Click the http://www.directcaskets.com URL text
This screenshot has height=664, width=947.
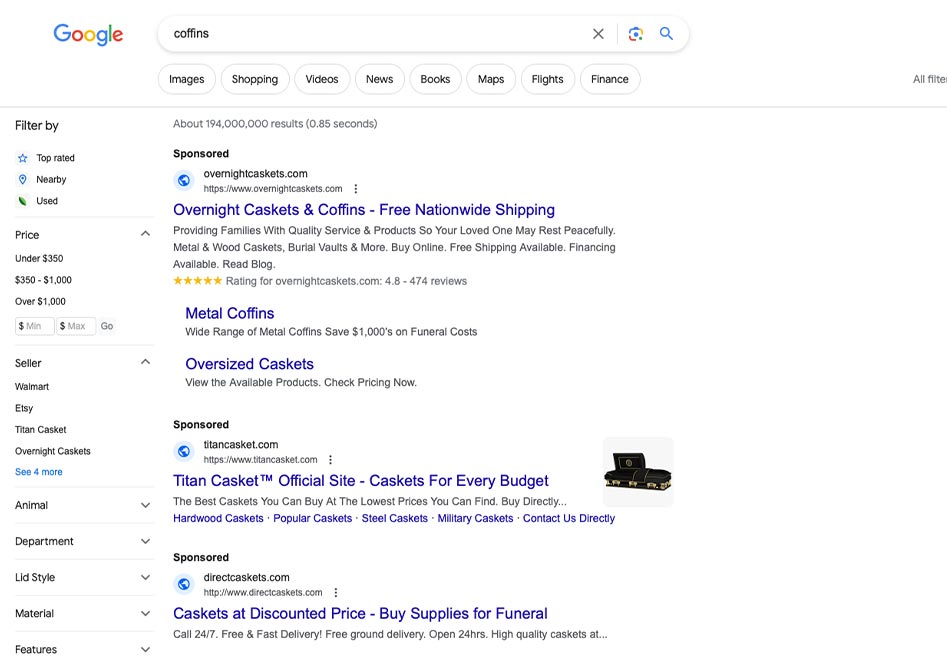[x=263, y=593]
